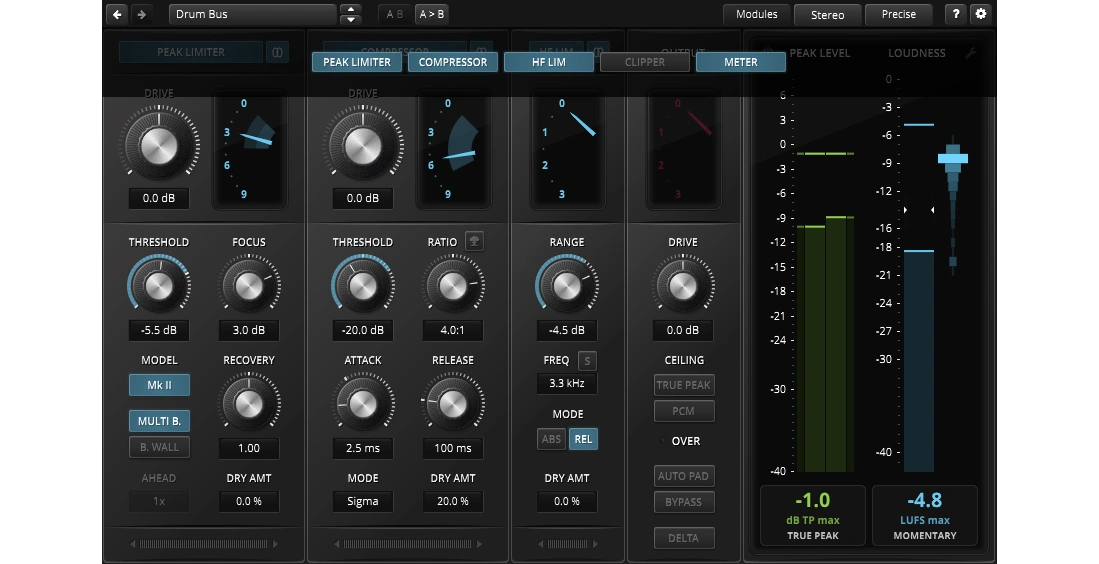The height and width of the screenshot is (564, 1099).
Task: Toggle the COMPRESSOR module button
Action: (x=453, y=62)
